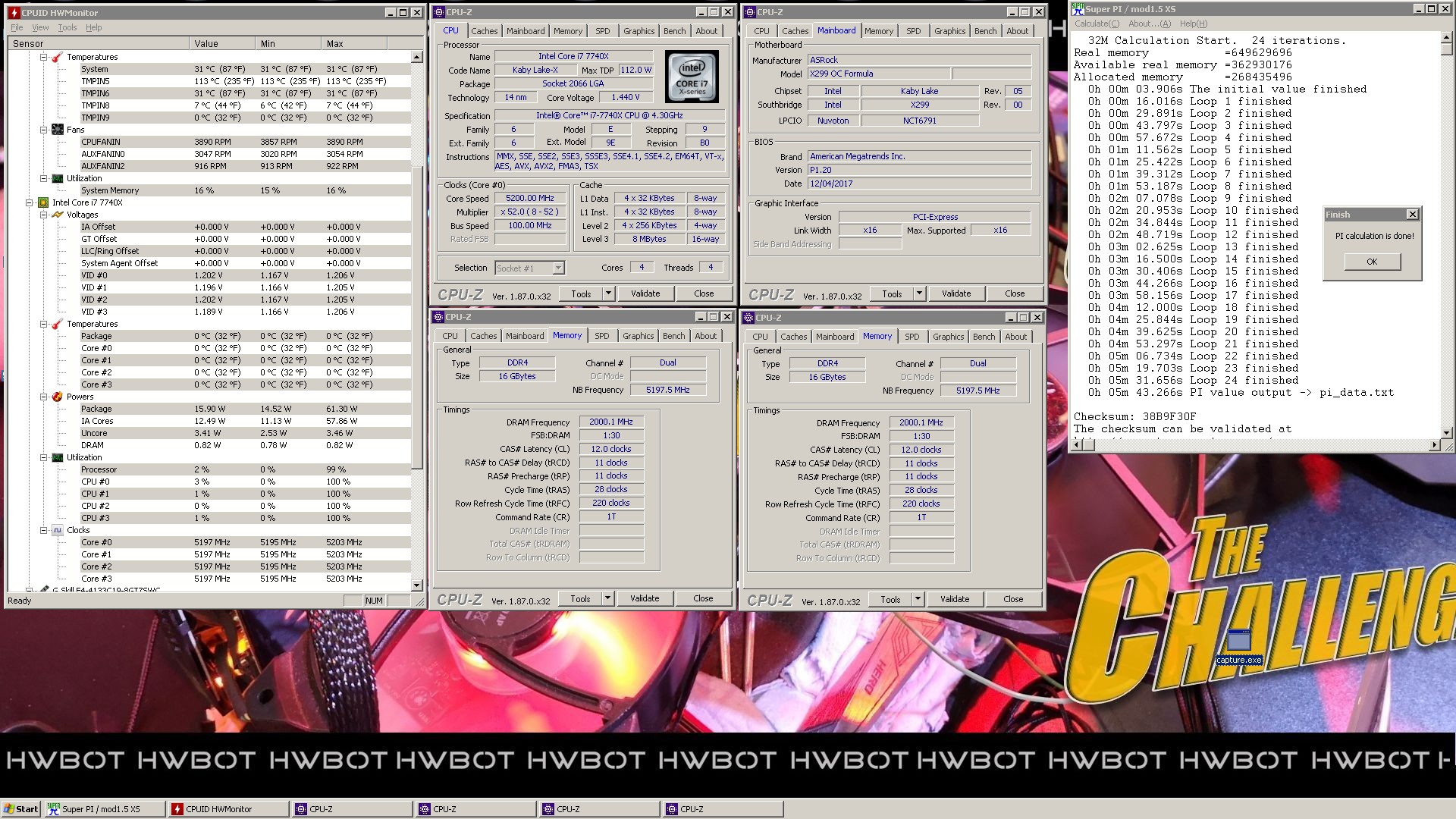Click the Fans icon in HWMonitor tree
The width and height of the screenshot is (1456, 819).
click(x=57, y=130)
